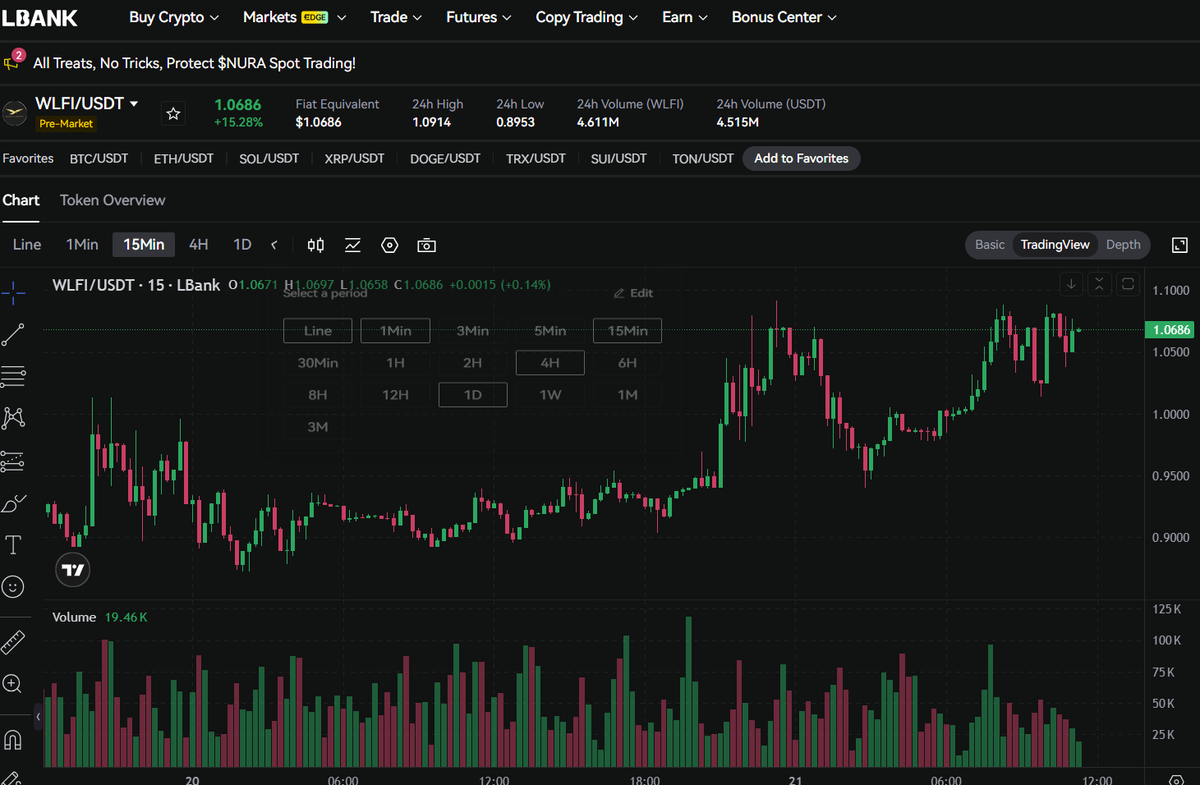
Task: Open SOL/USDT from the favorites row
Action: pyautogui.click(x=269, y=158)
